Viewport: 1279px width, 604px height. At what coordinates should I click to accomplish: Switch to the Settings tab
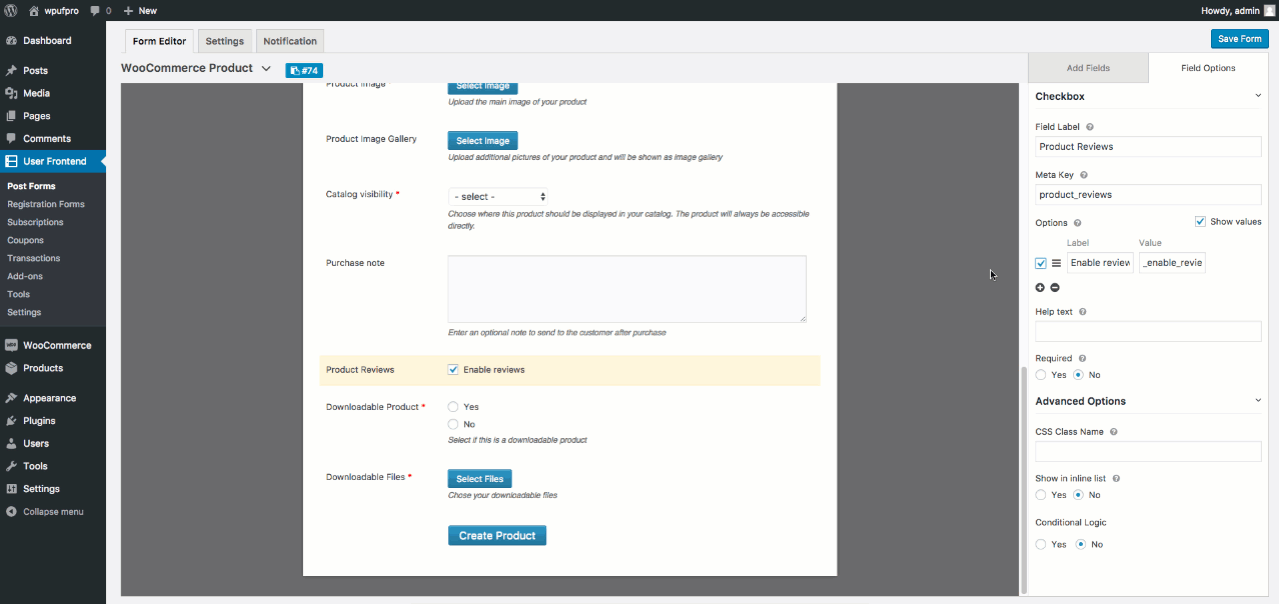coord(225,41)
